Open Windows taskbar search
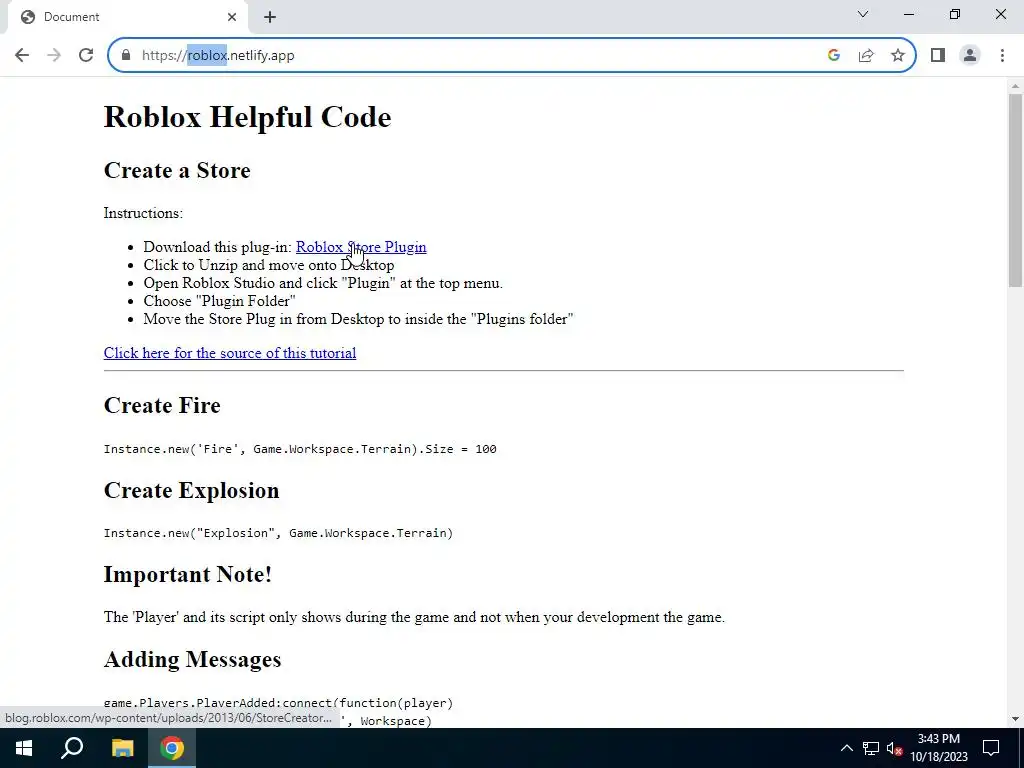1024x768 pixels. [x=72, y=748]
